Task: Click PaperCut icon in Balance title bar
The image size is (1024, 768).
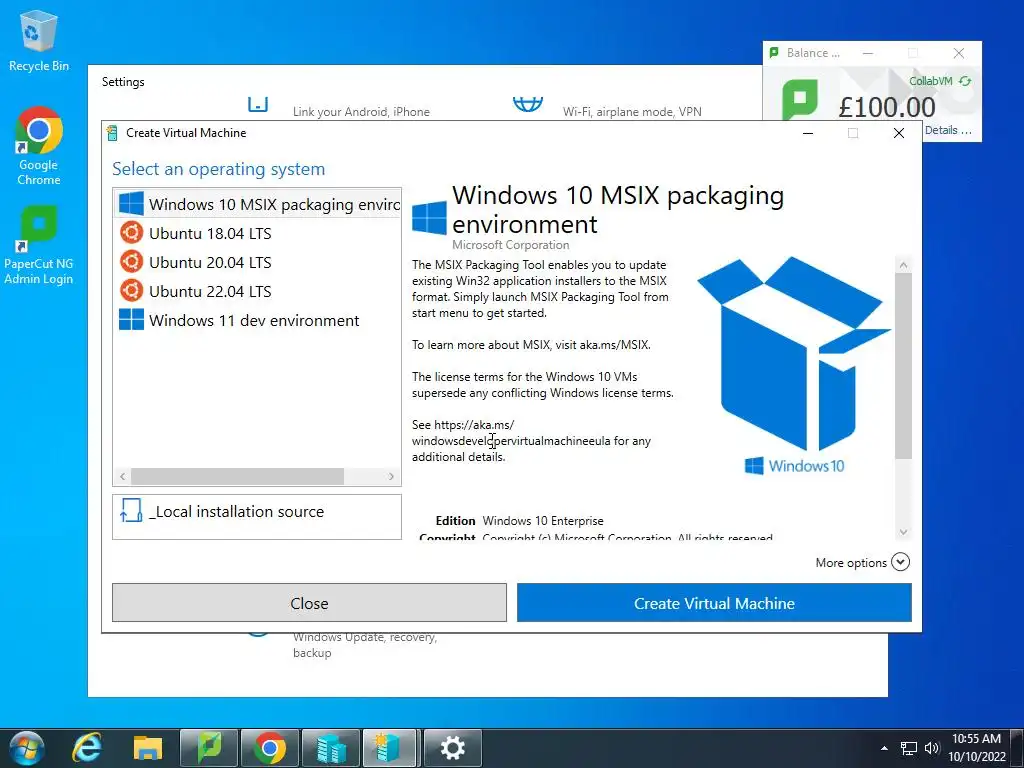Action: (774, 52)
